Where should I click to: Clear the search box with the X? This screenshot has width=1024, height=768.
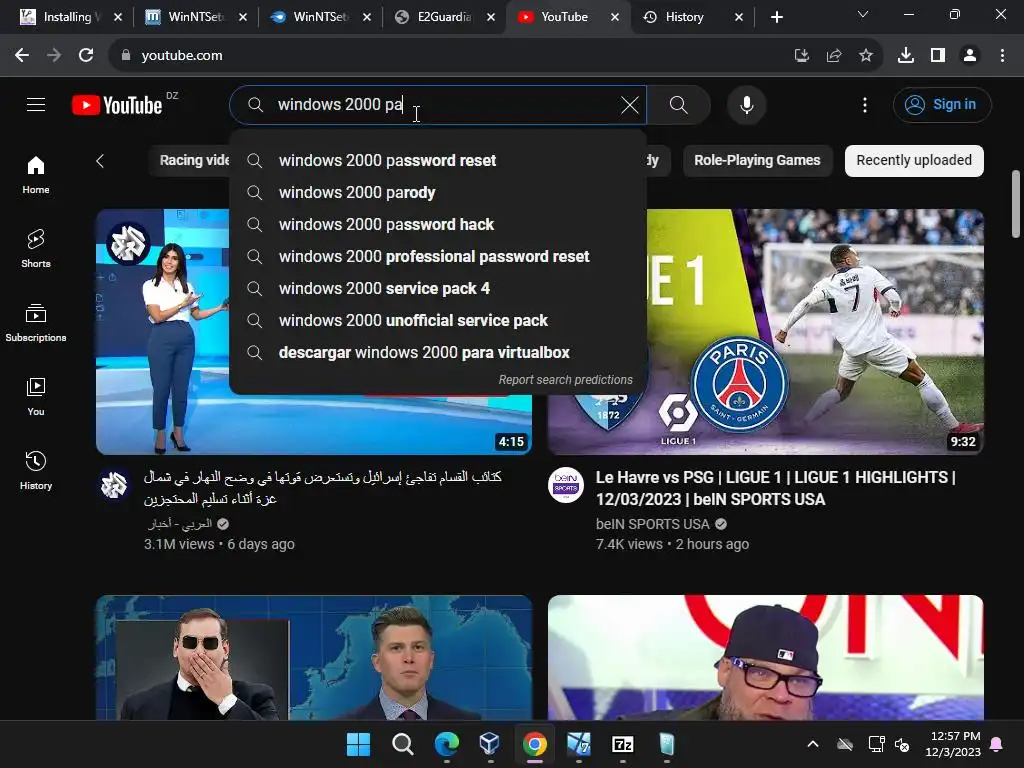pyautogui.click(x=630, y=104)
